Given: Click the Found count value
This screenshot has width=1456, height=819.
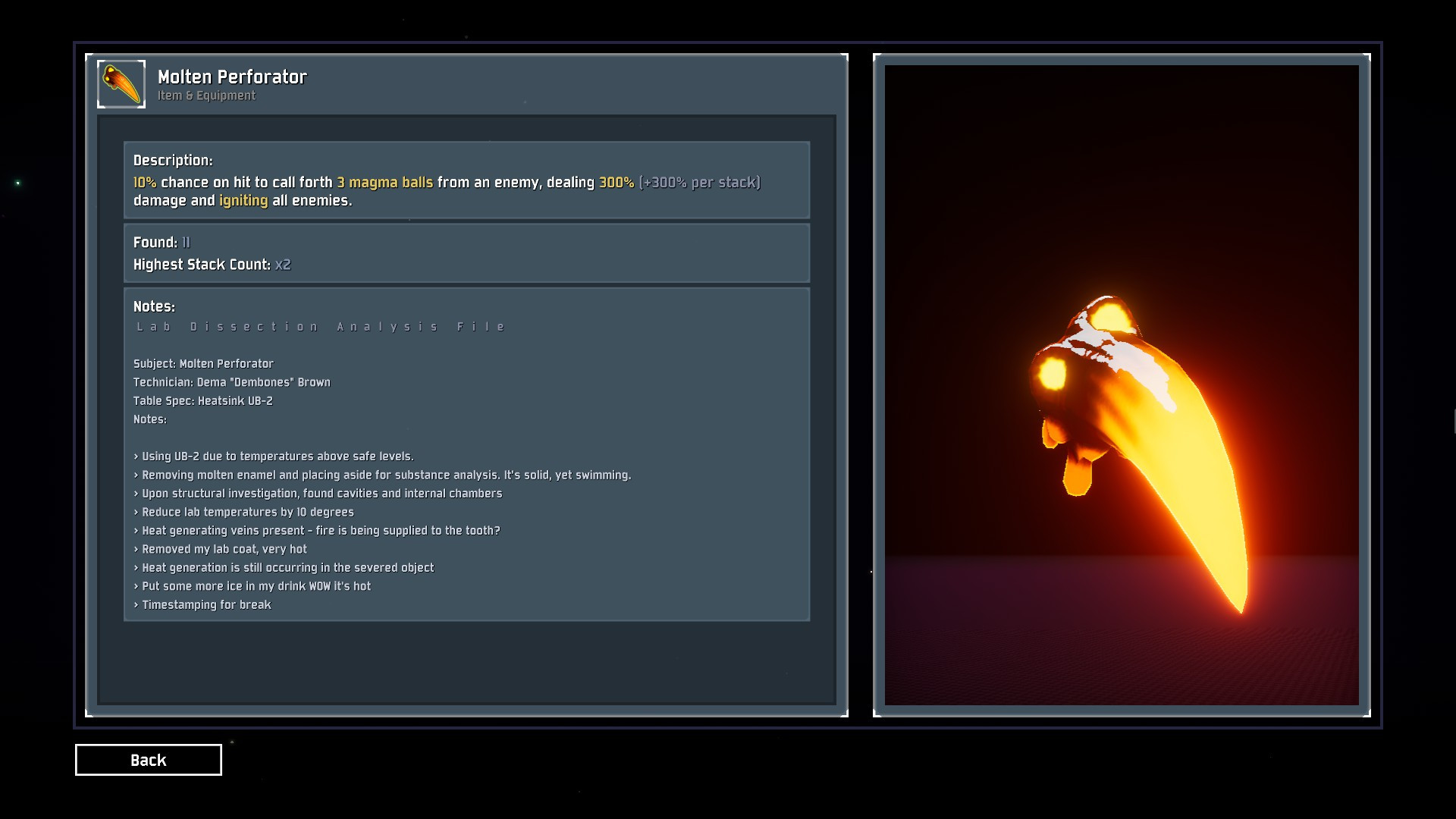Looking at the screenshot, I should (x=186, y=242).
